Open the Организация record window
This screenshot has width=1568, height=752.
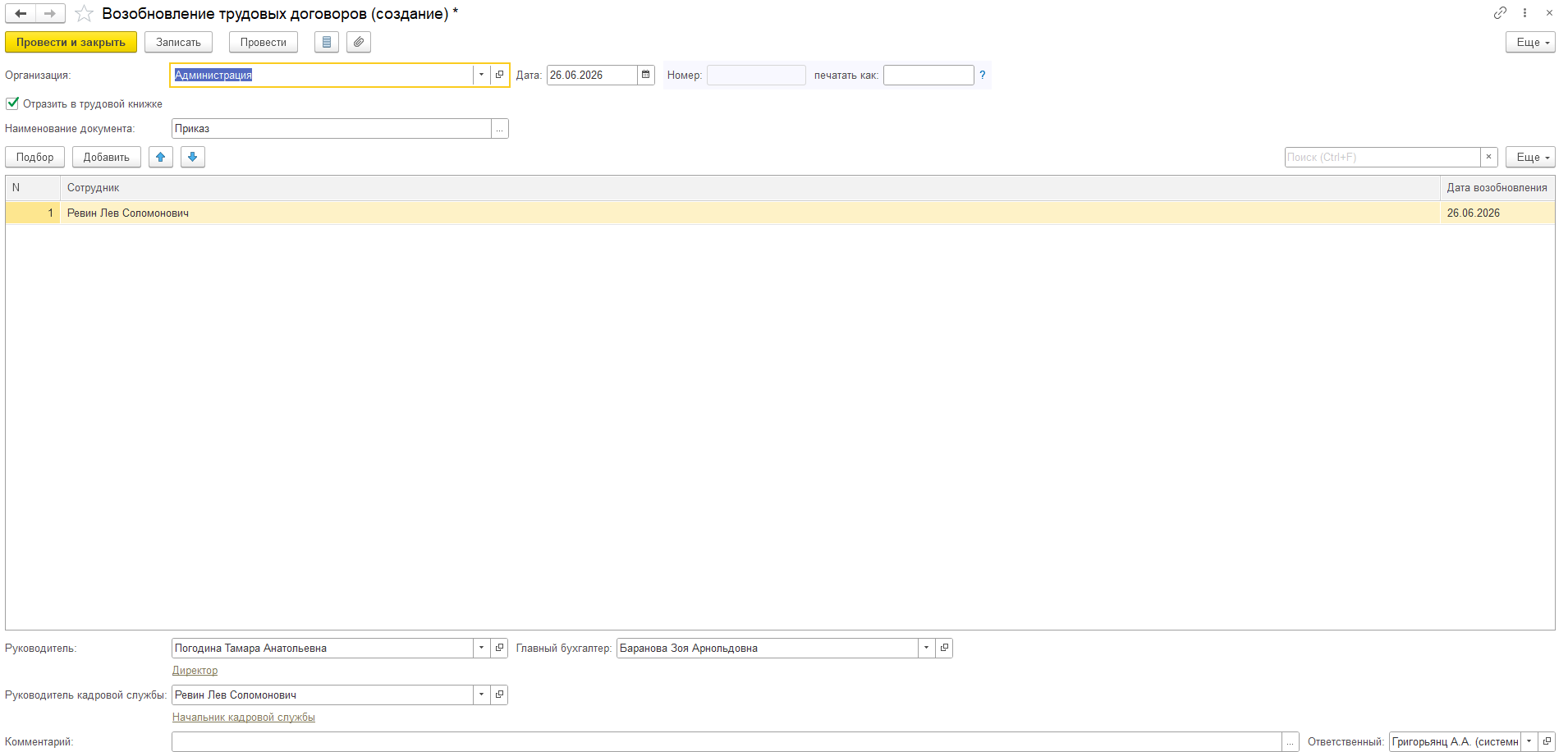pyautogui.click(x=499, y=75)
